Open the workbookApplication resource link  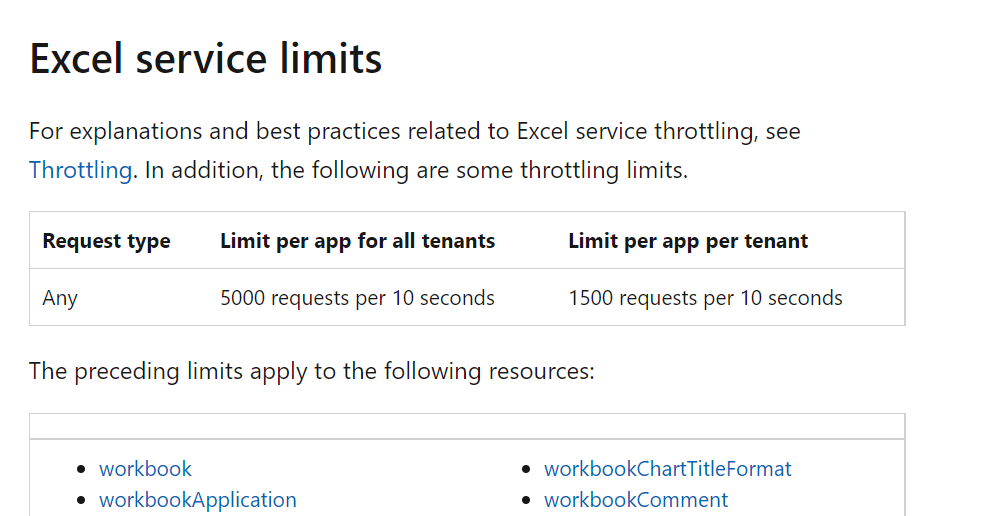[197, 500]
